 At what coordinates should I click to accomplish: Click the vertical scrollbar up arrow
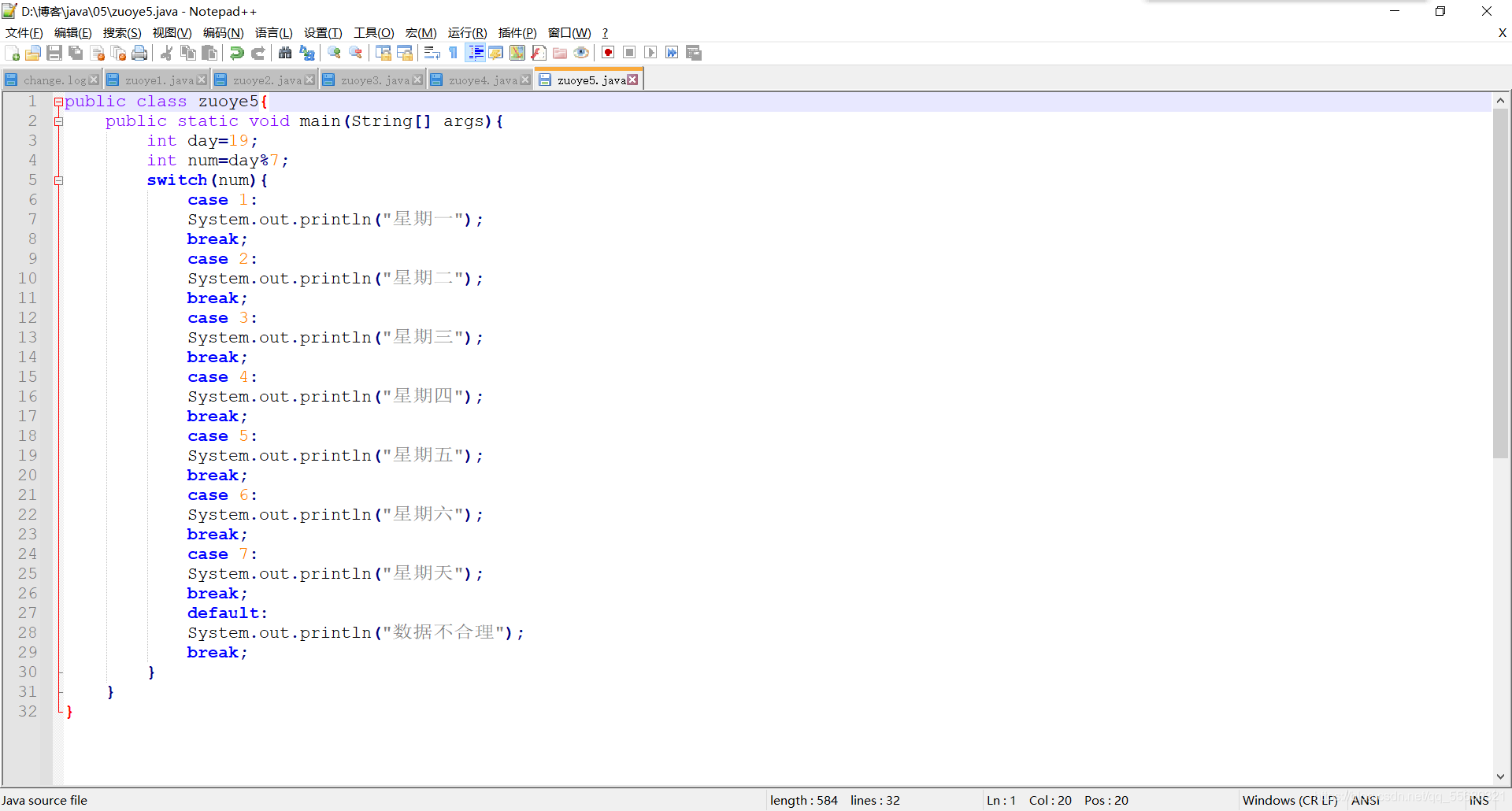(x=1500, y=100)
